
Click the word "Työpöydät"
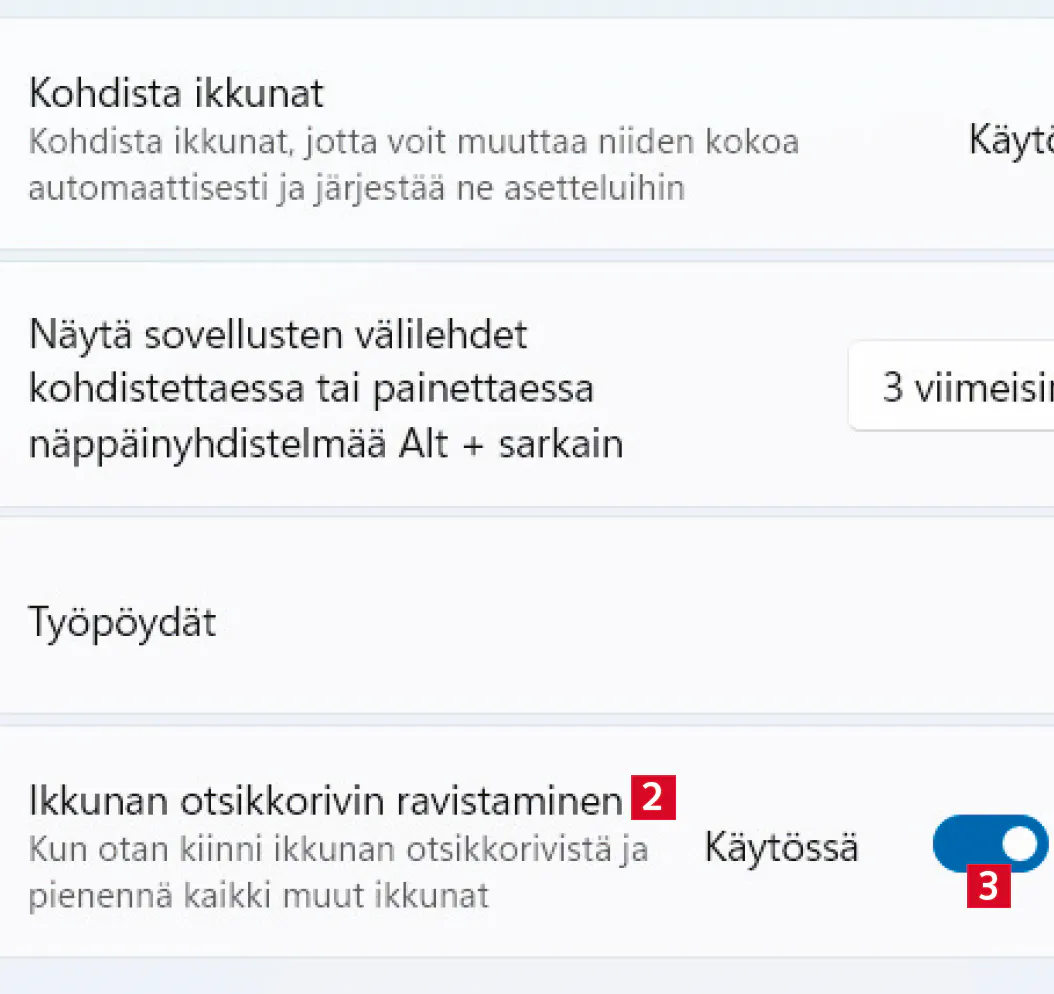(123, 623)
